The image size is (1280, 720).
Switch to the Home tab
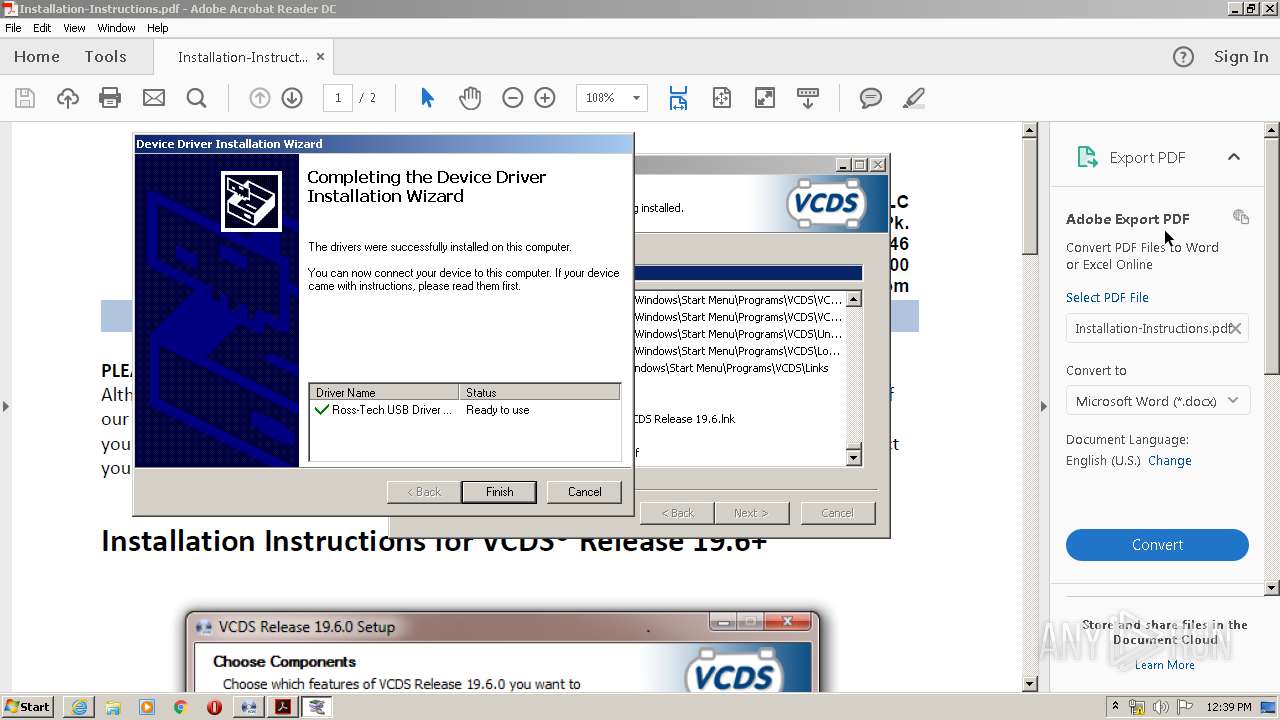(37, 57)
